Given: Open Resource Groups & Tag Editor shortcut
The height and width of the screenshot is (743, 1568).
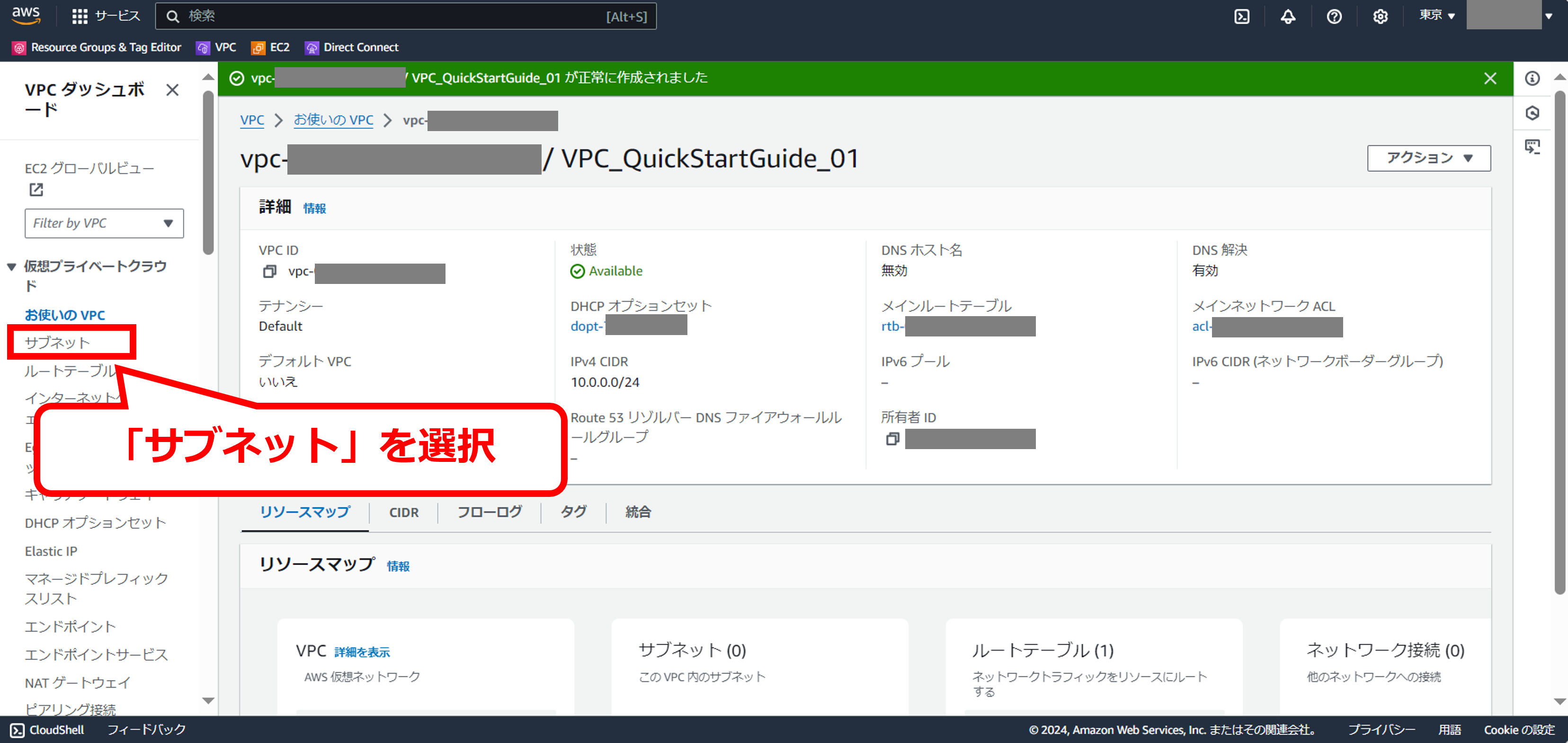Looking at the screenshot, I should pos(98,47).
